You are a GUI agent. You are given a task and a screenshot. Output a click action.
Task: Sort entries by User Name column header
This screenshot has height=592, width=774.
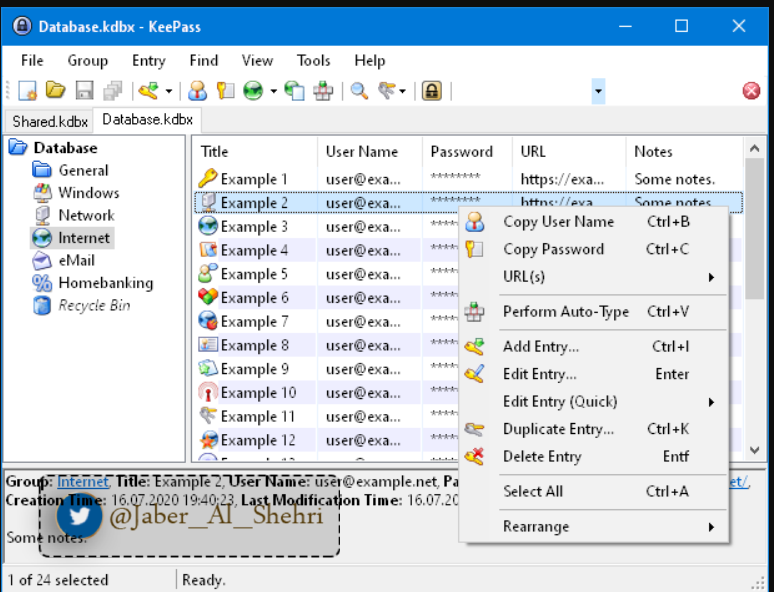[x=370, y=152]
